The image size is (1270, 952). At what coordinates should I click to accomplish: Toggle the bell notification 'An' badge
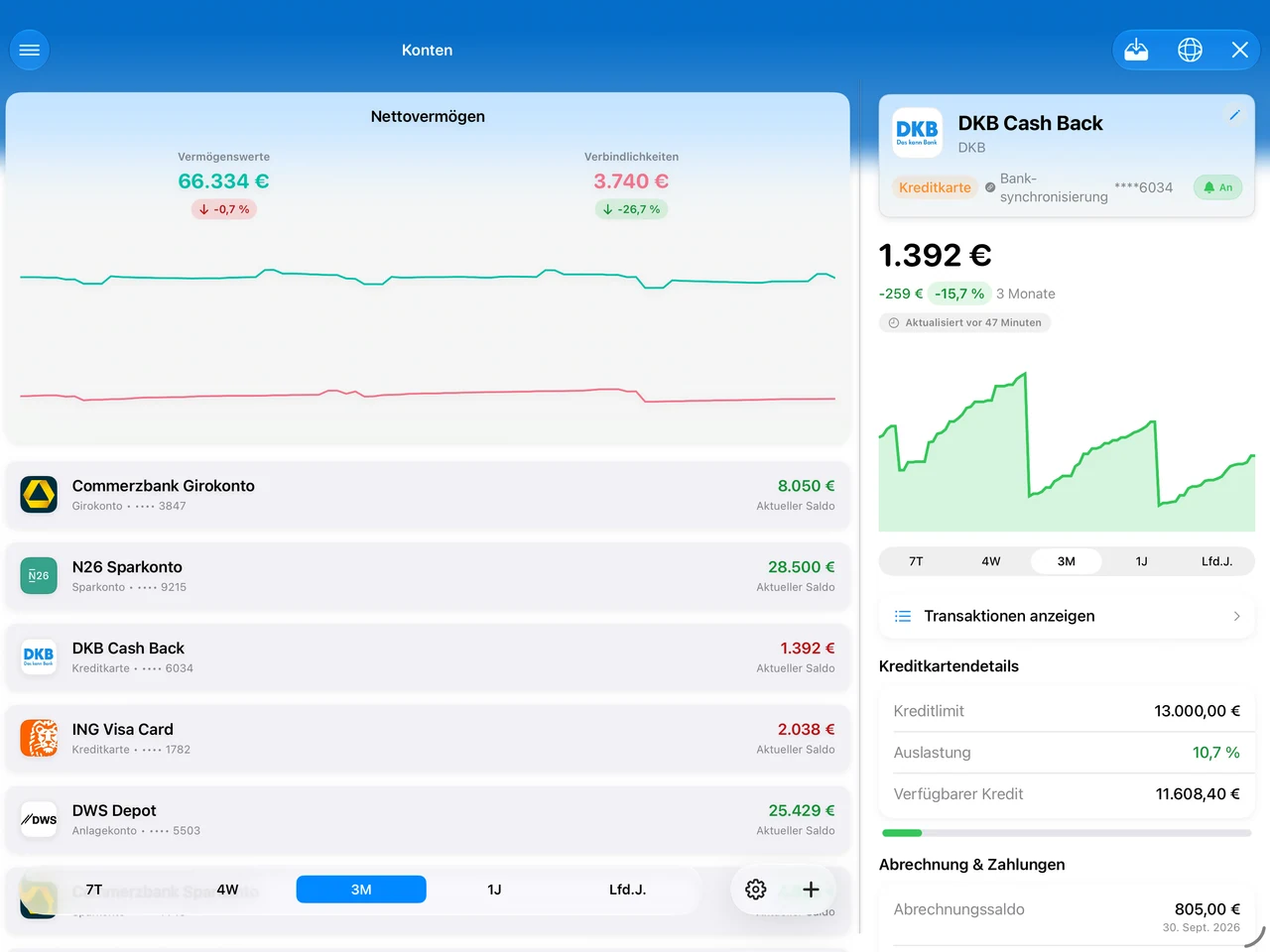point(1217,187)
